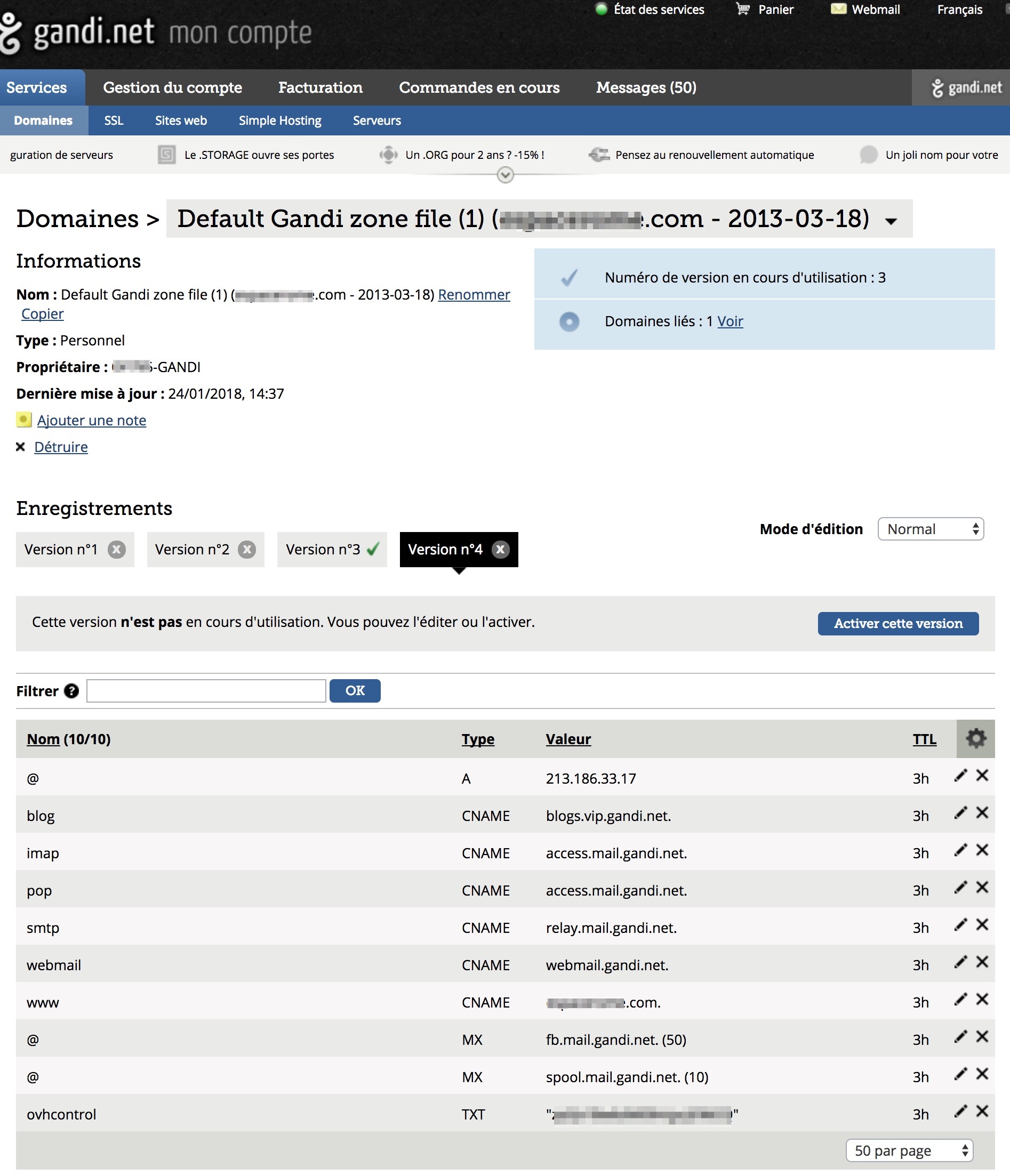Select the SSL submenu item

pos(114,120)
